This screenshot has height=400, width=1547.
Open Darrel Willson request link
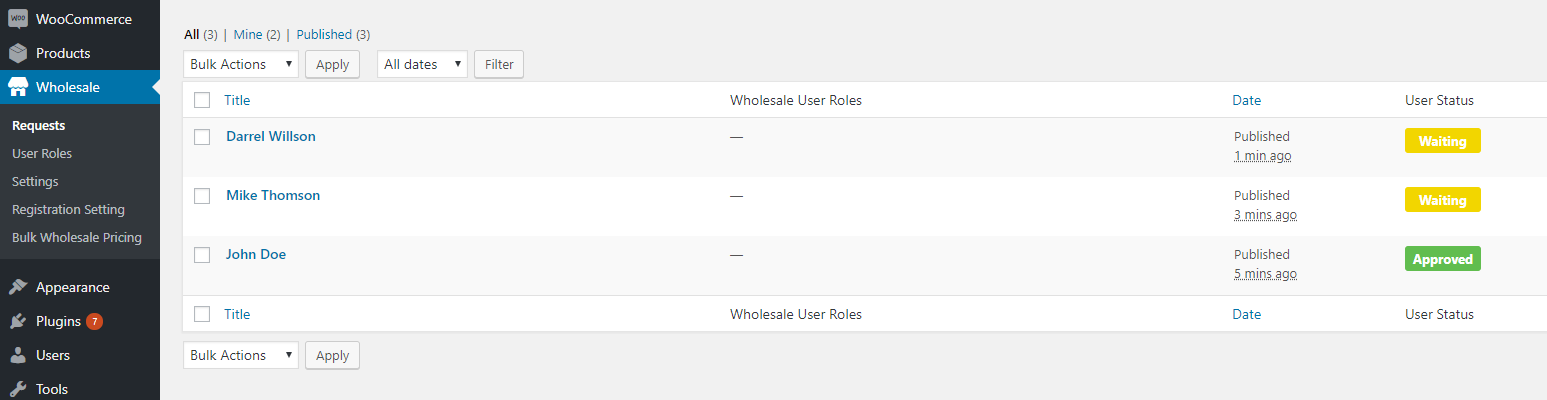click(271, 136)
